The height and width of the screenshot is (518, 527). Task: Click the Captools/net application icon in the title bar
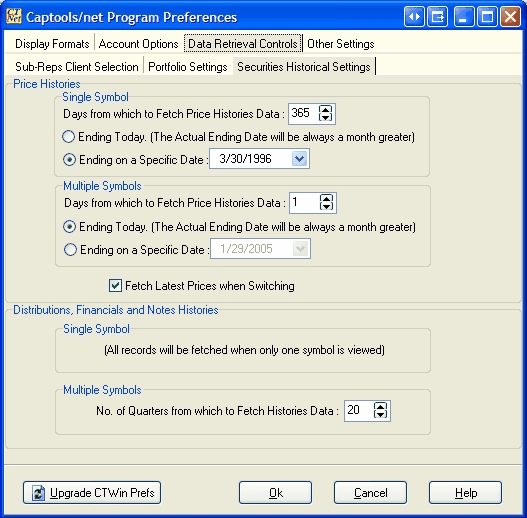click(14, 16)
